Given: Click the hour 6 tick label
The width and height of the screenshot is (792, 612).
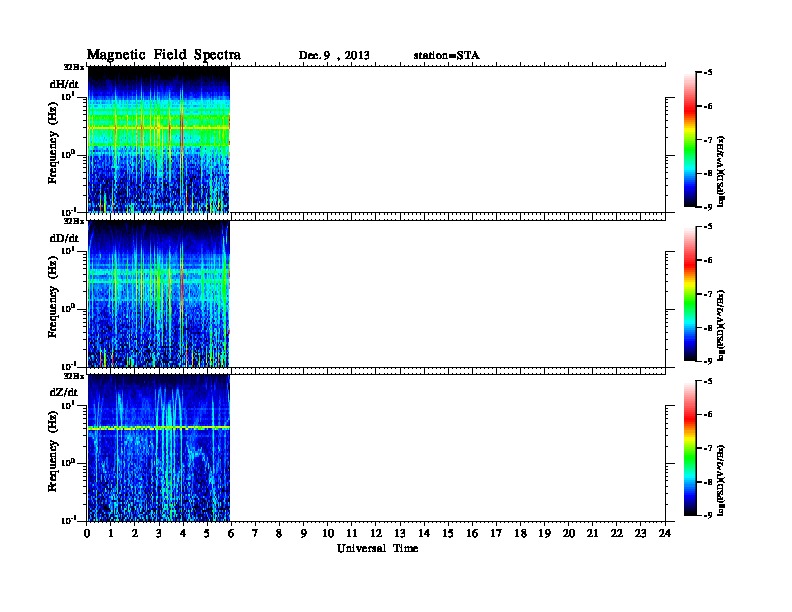Looking at the screenshot, I should (x=231, y=534).
